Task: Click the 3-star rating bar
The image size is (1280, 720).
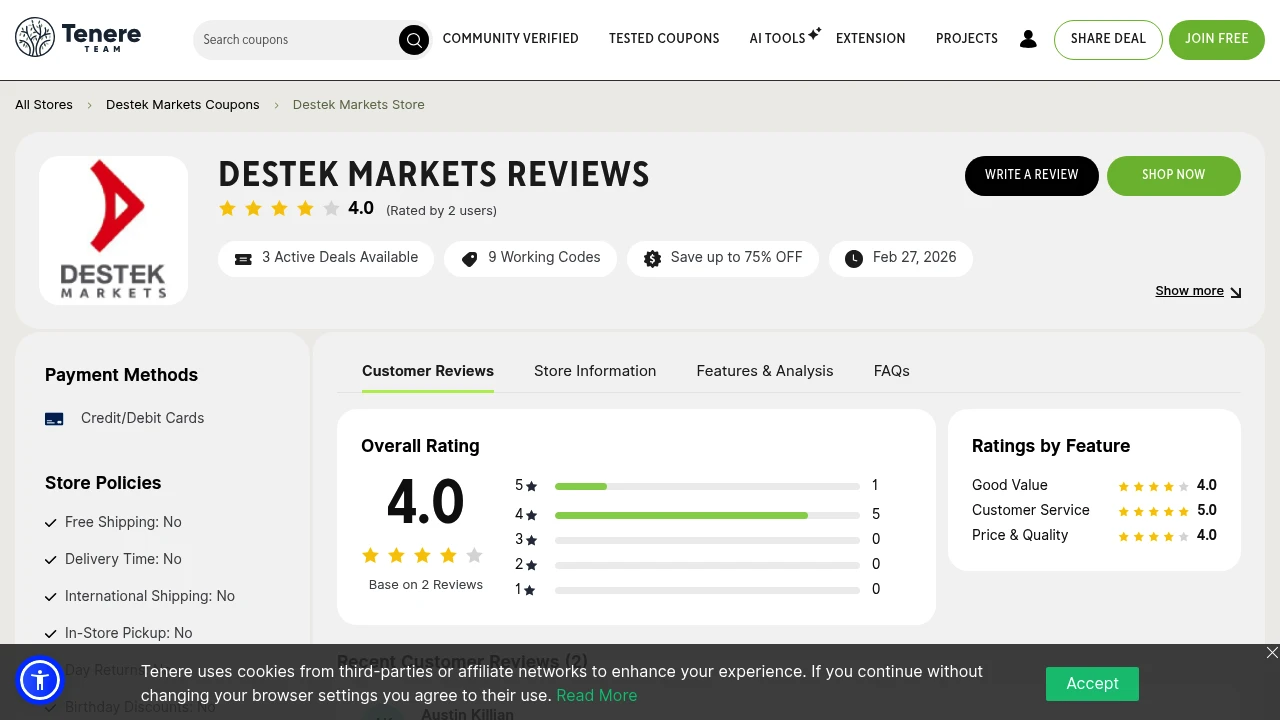Action: (x=707, y=541)
